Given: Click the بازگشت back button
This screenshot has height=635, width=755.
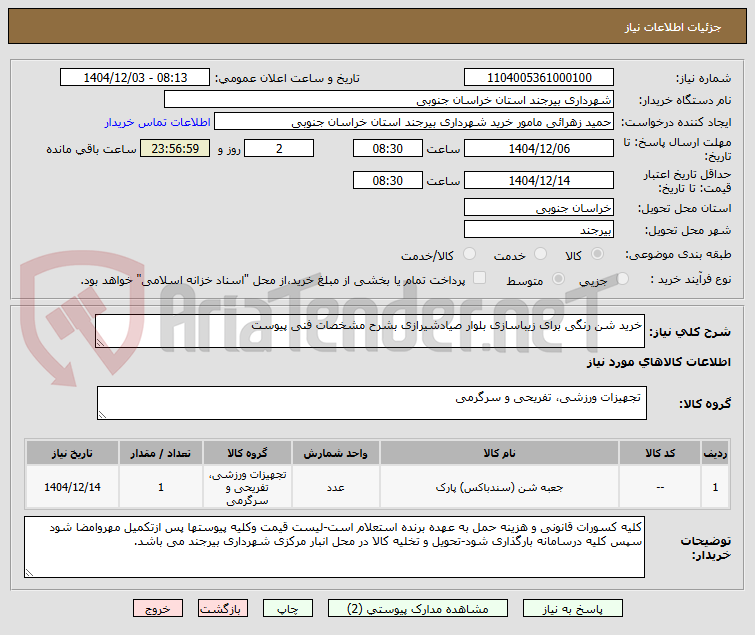Looking at the screenshot, I should [222, 609].
